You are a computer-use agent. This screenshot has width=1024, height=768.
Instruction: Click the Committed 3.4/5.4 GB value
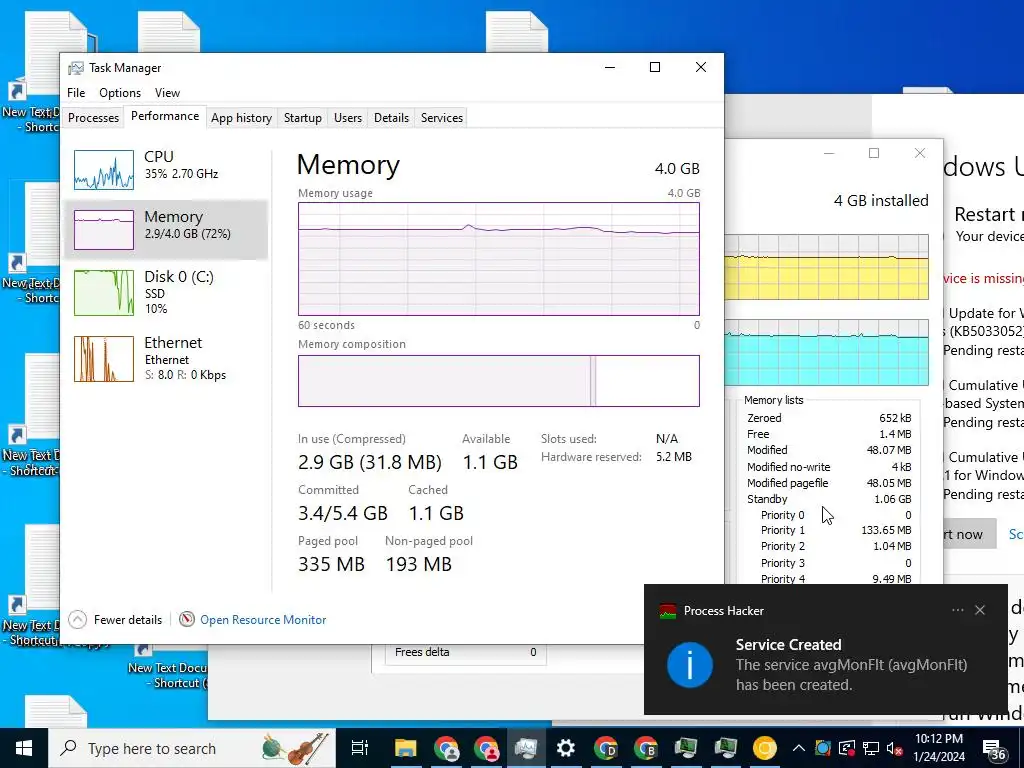[343, 513]
